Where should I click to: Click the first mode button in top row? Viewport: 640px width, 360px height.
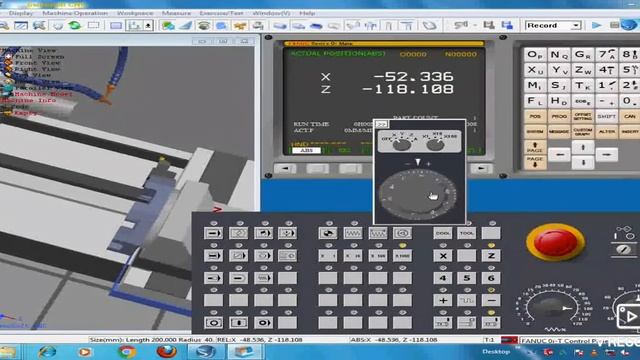[213, 233]
